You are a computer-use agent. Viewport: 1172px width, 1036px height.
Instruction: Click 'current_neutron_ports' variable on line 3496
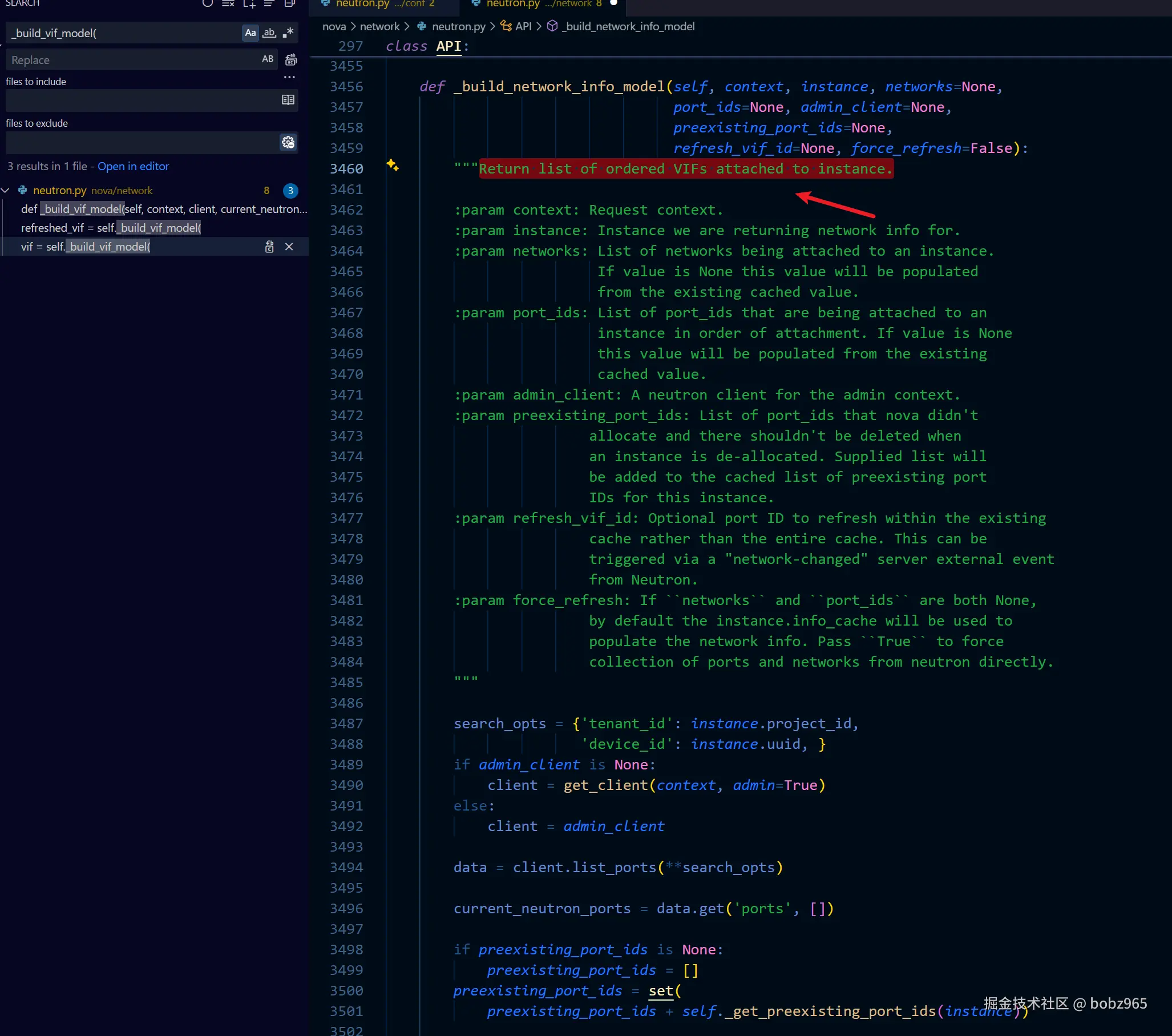tap(542, 909)
